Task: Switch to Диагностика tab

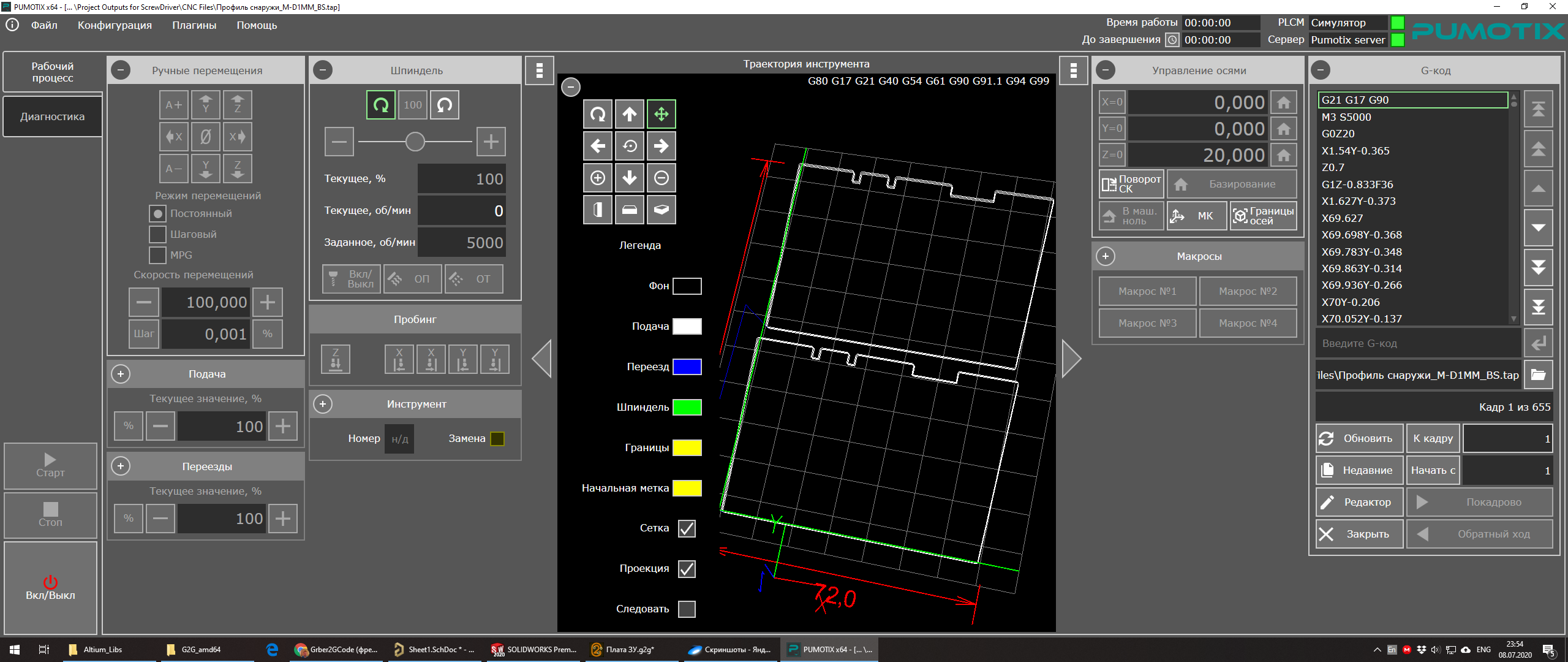Action: click(53, 116)
